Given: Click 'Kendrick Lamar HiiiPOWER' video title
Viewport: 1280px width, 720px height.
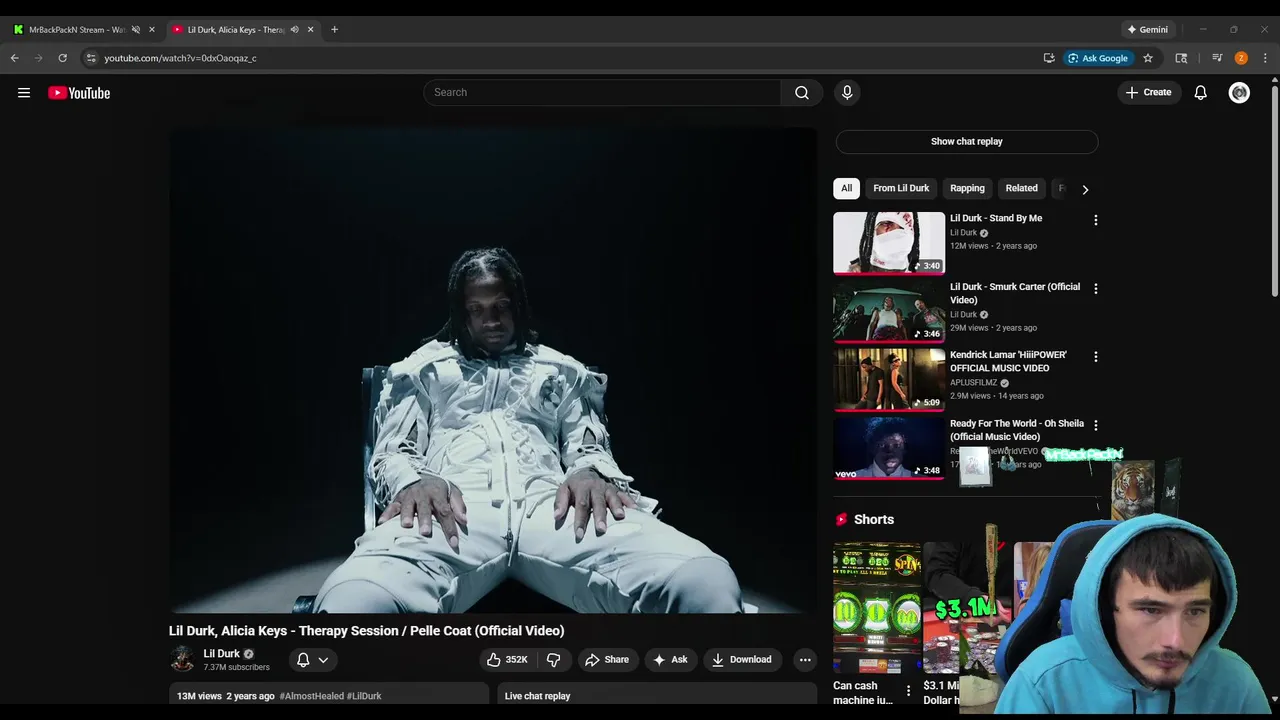Looking at the screenshot, I should (x=1008, y=361).
